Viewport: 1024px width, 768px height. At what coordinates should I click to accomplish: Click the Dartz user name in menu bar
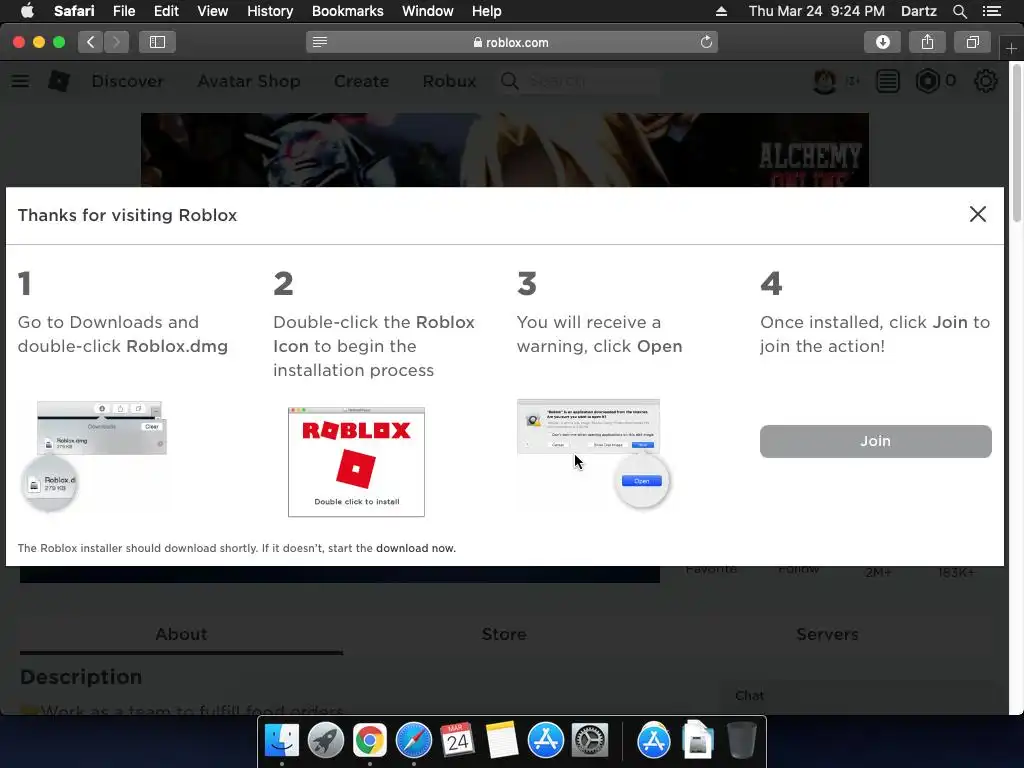[x=918, y=11]
